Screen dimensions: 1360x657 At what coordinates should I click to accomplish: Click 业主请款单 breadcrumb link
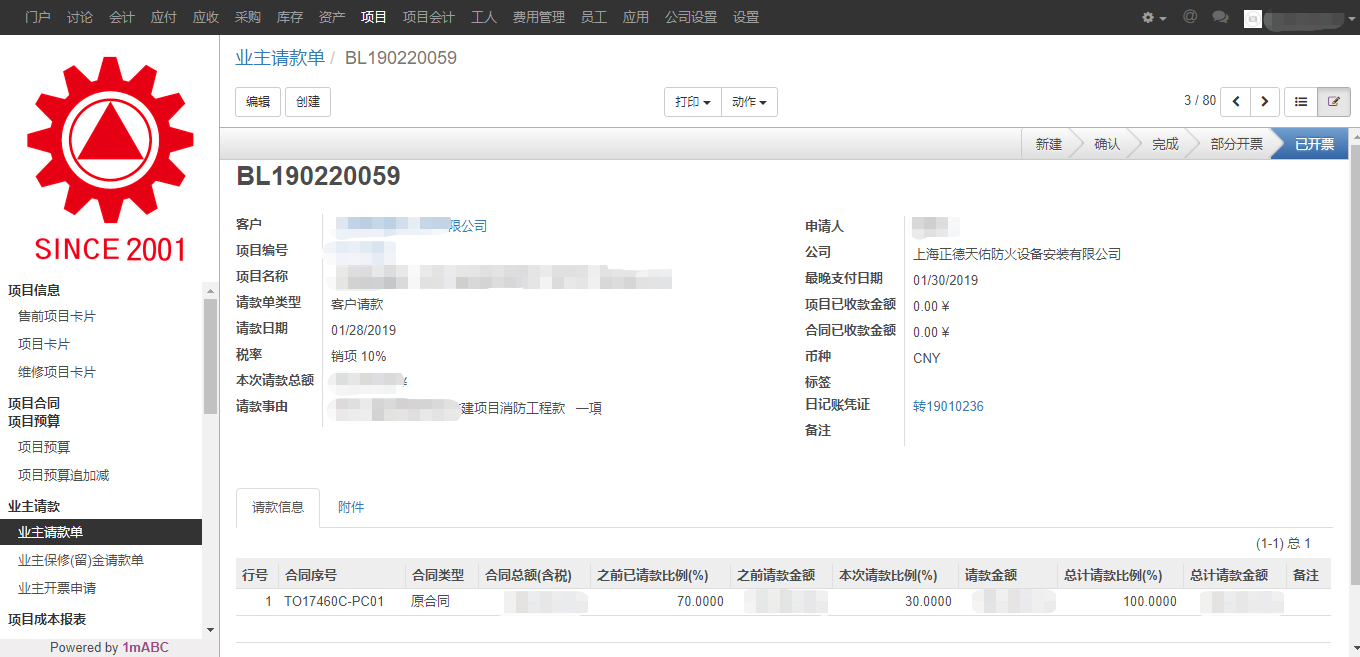tap(280, 58)
